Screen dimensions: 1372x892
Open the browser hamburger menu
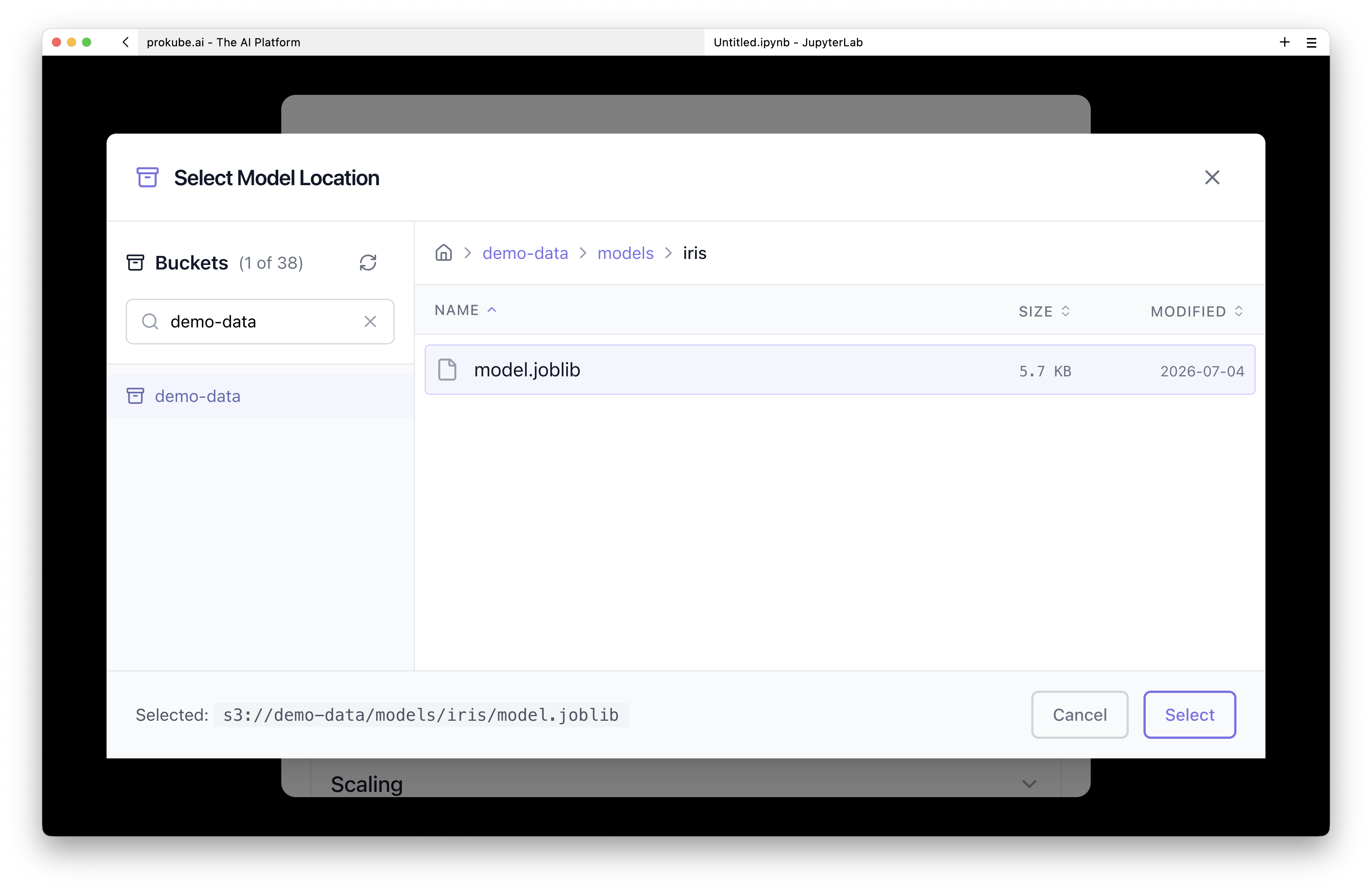pos(1311,43)
